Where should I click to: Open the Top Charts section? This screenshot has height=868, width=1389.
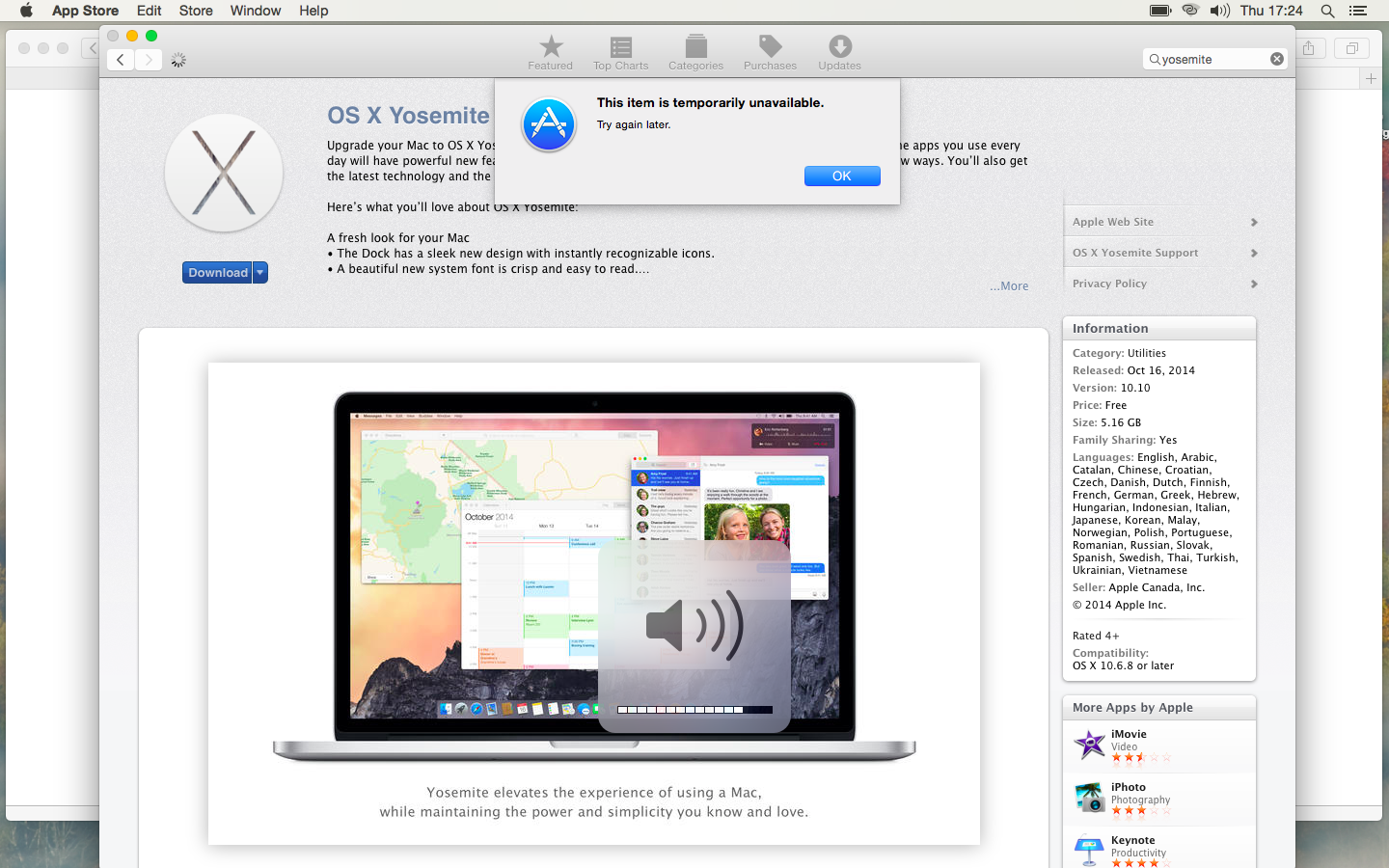pyautogui.click(x=620, y=53)
